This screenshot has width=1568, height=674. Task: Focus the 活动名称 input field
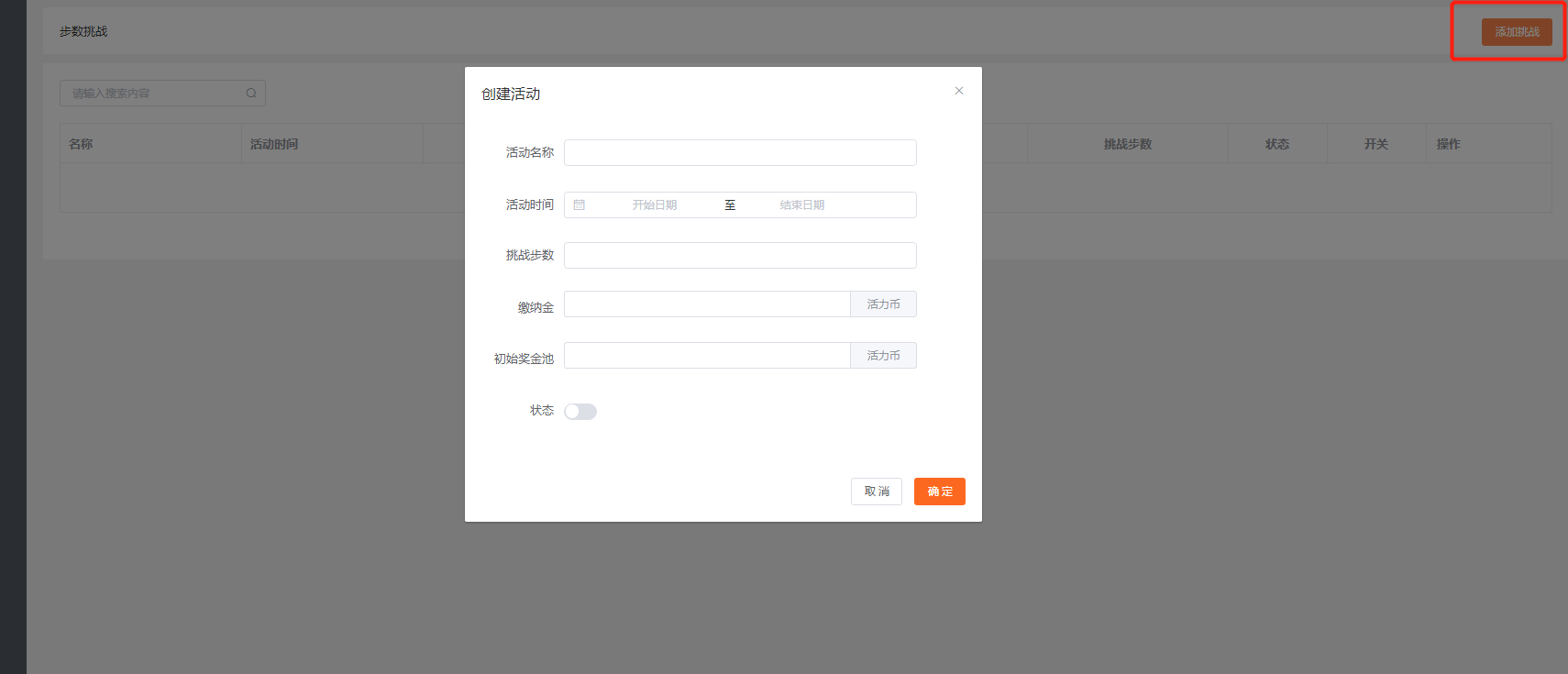click(x=740, y=152)
